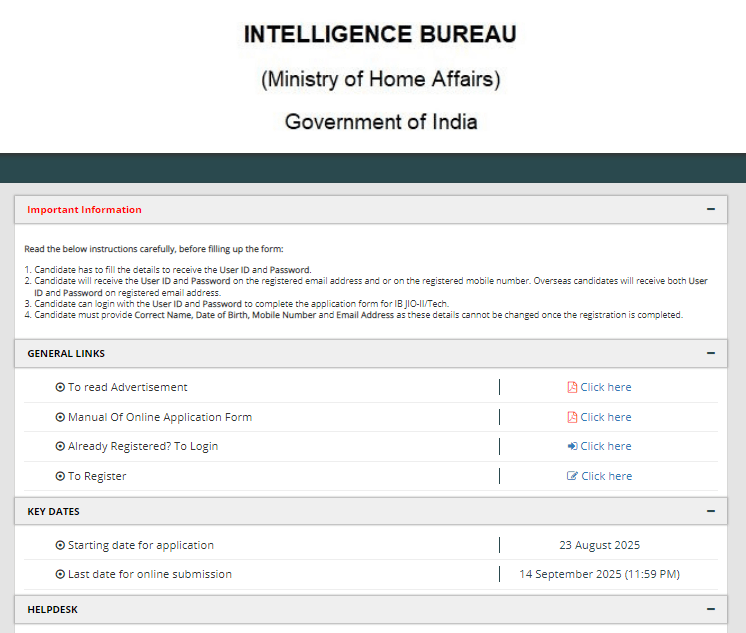Click the bullet icon beside Manual Of Online Application Form
Screen dimensions: 746x633
pos(60,418)
